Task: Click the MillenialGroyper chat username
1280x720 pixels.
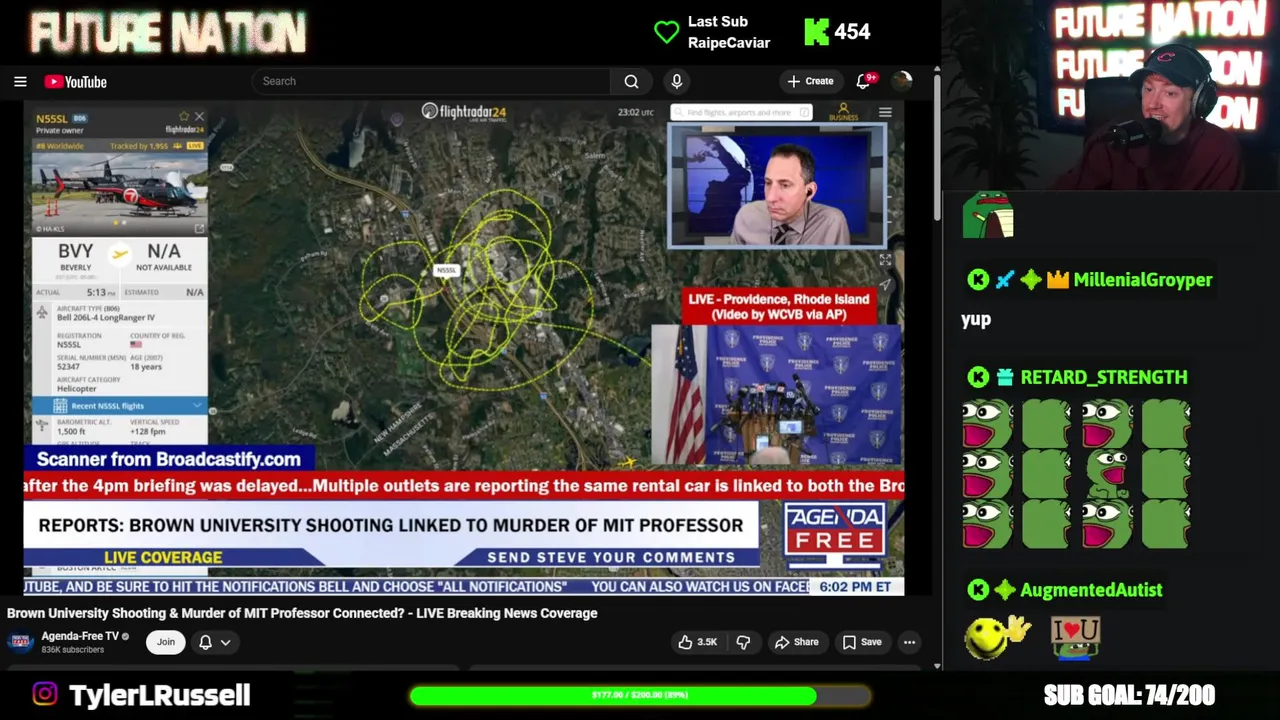Action: 1143,280
